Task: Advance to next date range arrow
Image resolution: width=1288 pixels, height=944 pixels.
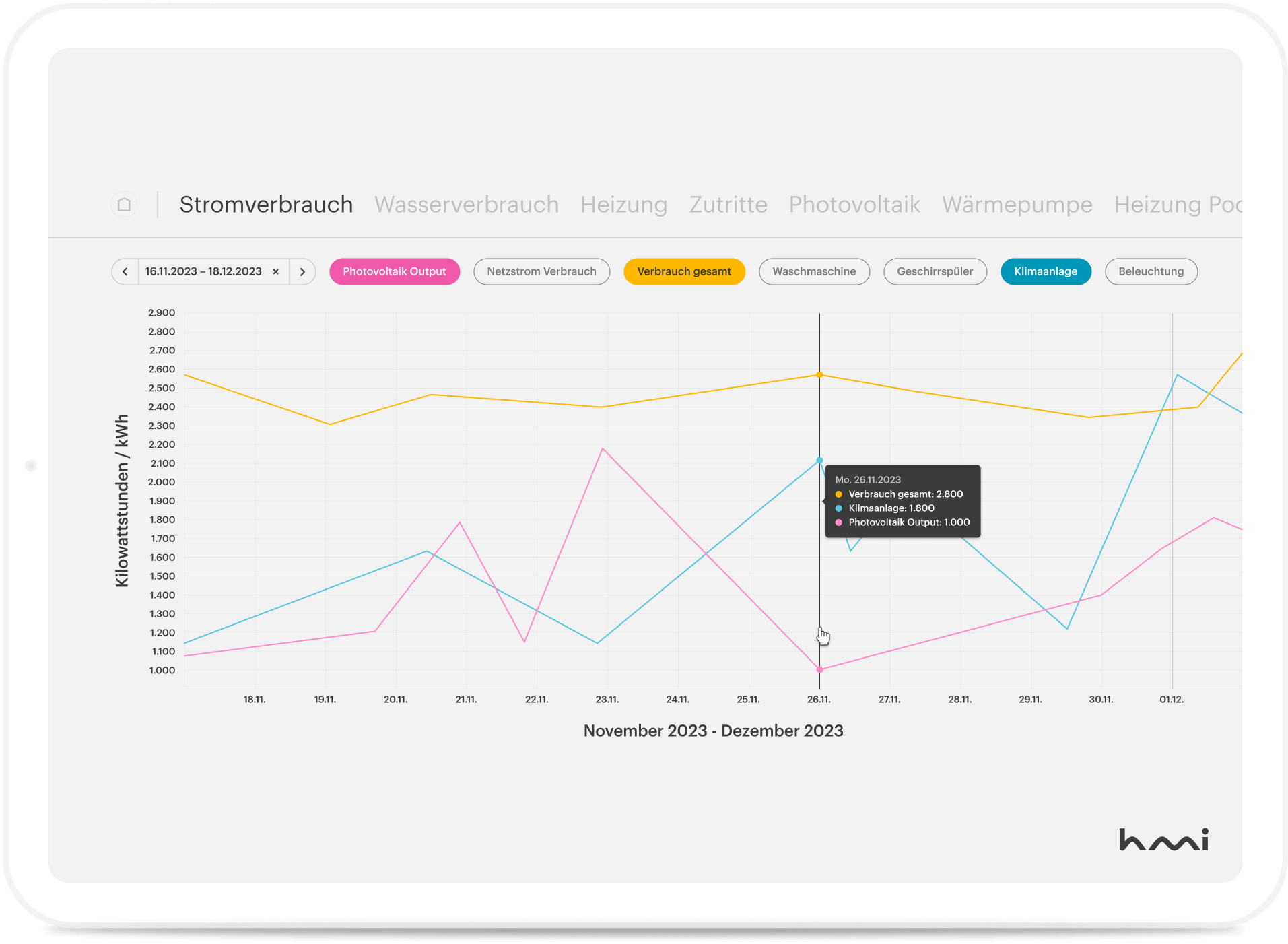Action: (302, 272)
